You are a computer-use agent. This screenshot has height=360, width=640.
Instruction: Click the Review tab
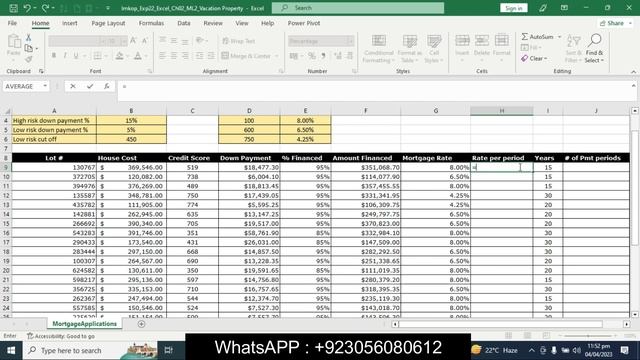tap(213, 23)
